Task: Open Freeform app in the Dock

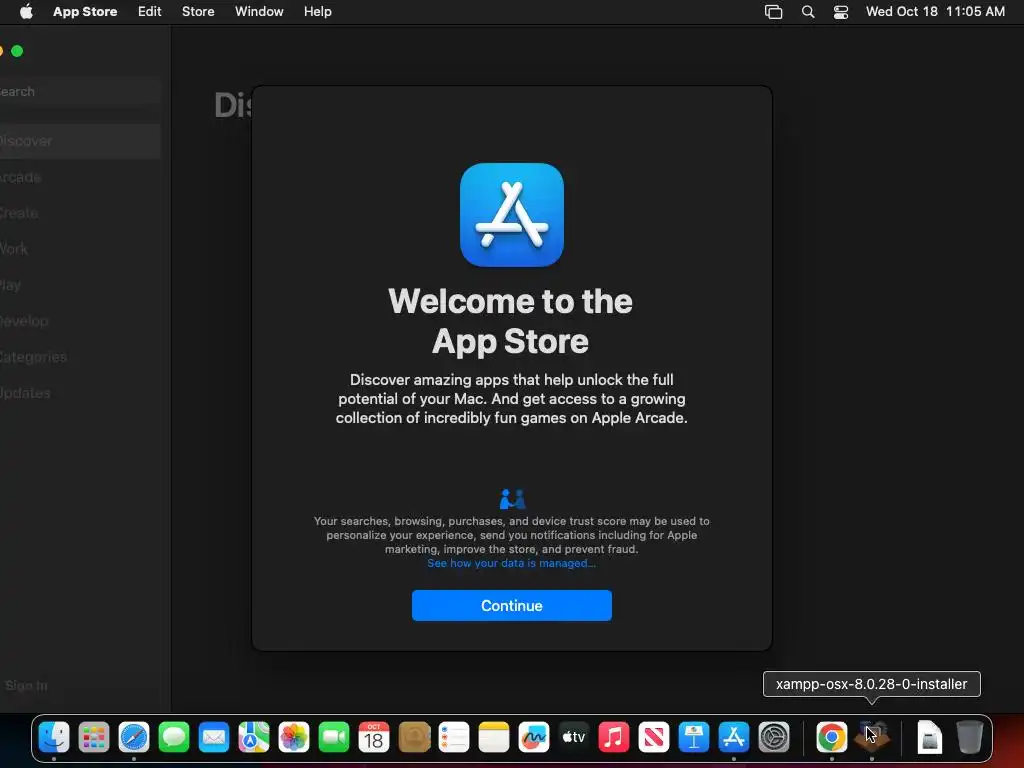Action: pyautogui.click(x=534, y=738)
